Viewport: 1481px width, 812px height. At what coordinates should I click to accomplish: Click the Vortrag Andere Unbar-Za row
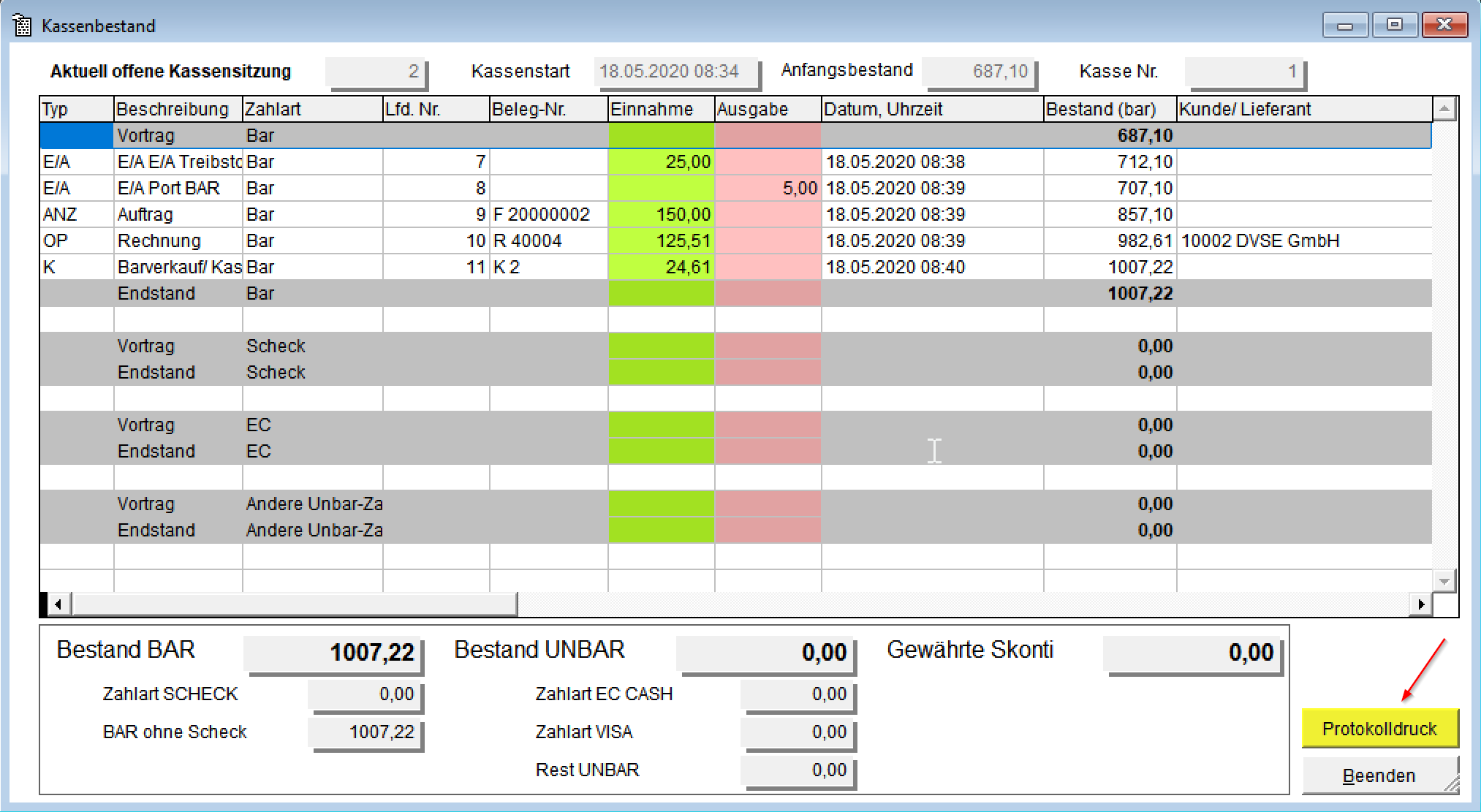click(x=735, y=504)
